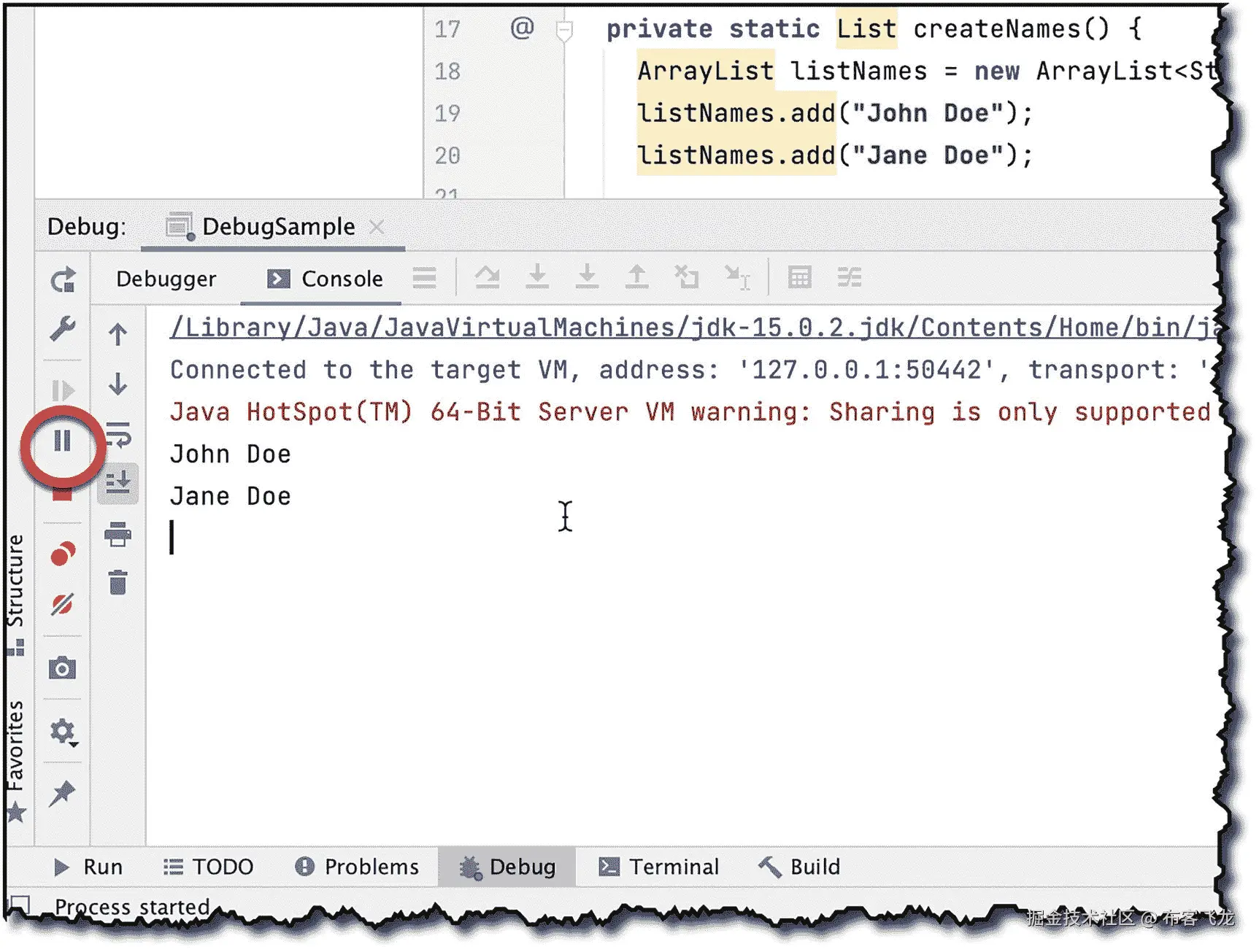
Task: Open Structure side panel
Action: click(16, 595)
